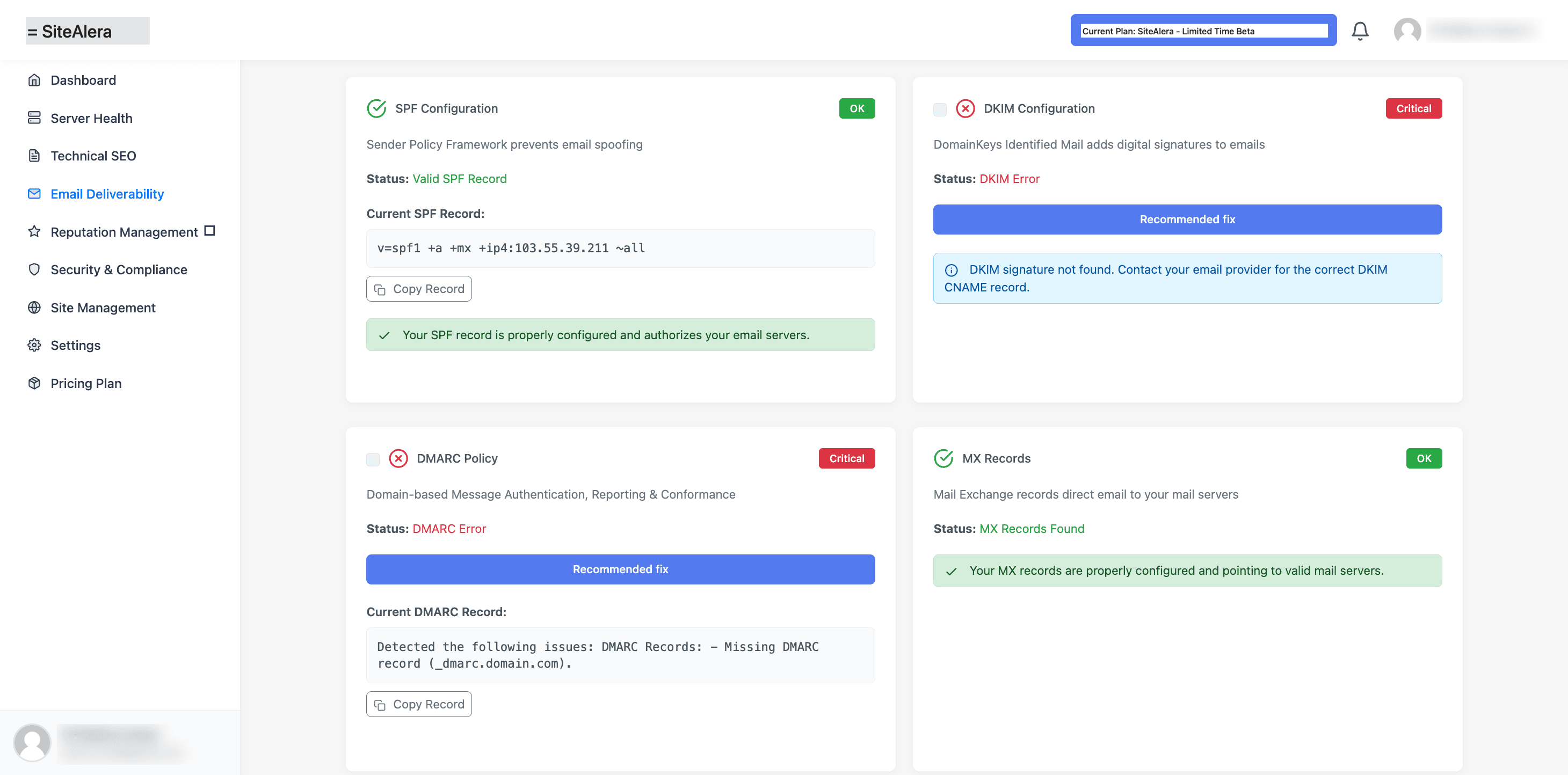1568x775 pixels.
Task: Click the Reputation Management star icon
Action: (34, 232)
